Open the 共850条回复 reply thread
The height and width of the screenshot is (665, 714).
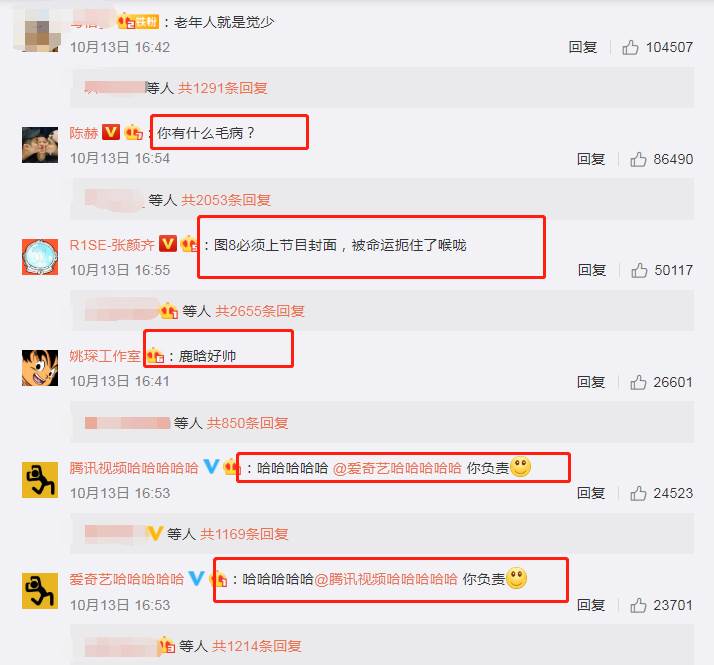pyautogui.click(x=247, y=423)
